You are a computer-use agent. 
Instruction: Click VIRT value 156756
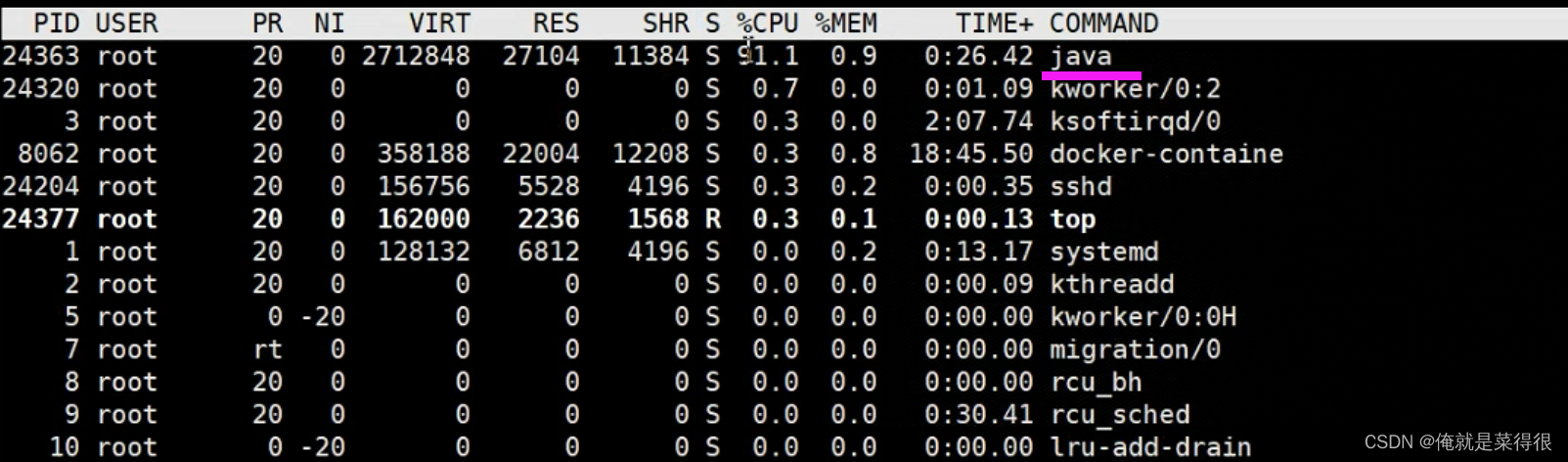click(x=424, y=186)
